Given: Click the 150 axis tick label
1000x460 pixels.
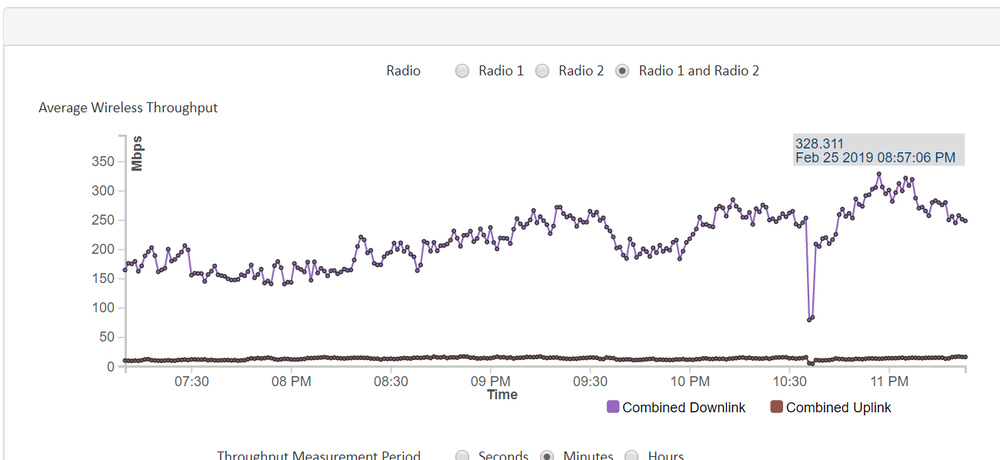Looking at the screenshot, I should pos(103,279).
